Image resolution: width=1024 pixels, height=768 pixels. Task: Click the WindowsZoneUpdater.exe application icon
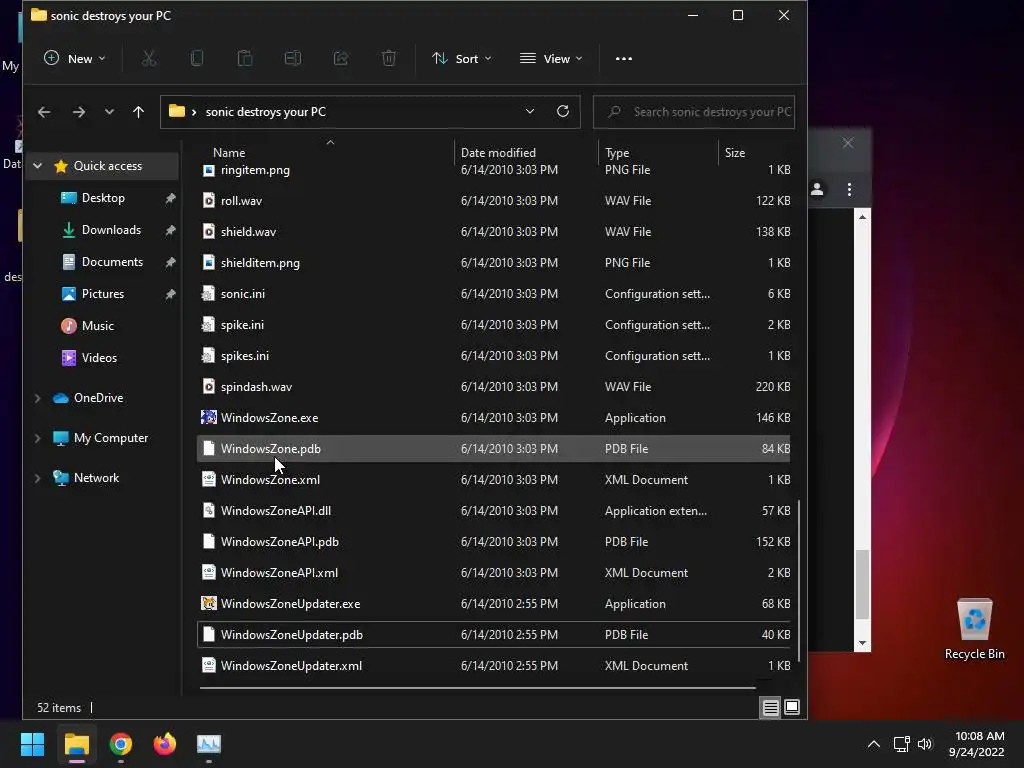[x=208, y=603]
